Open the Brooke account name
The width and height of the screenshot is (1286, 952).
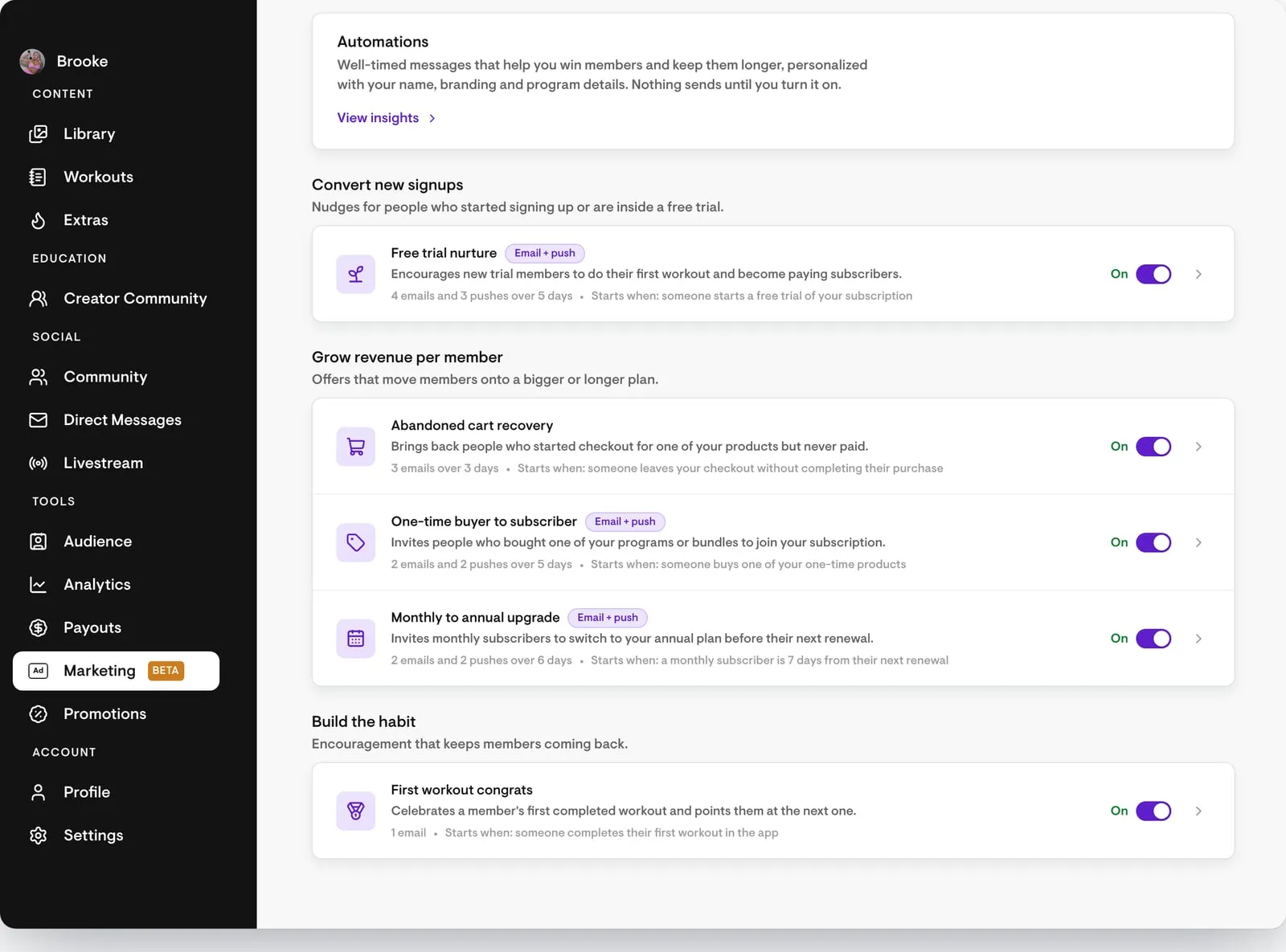point(82,61)
